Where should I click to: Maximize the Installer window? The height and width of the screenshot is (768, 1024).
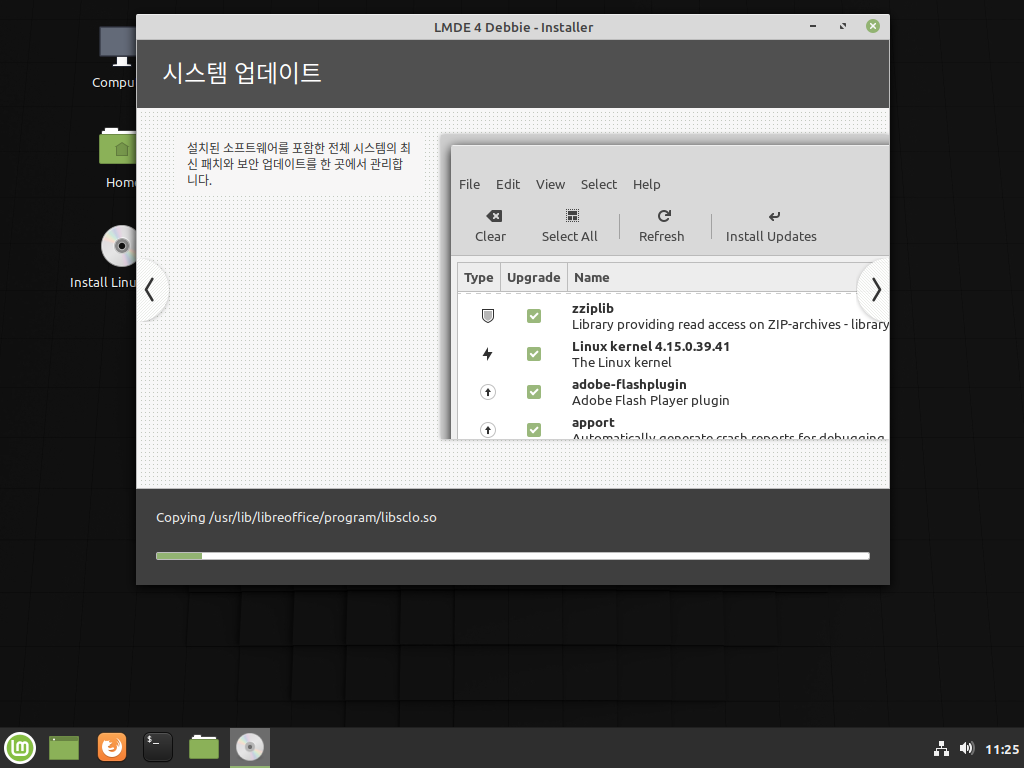[843, 26]
